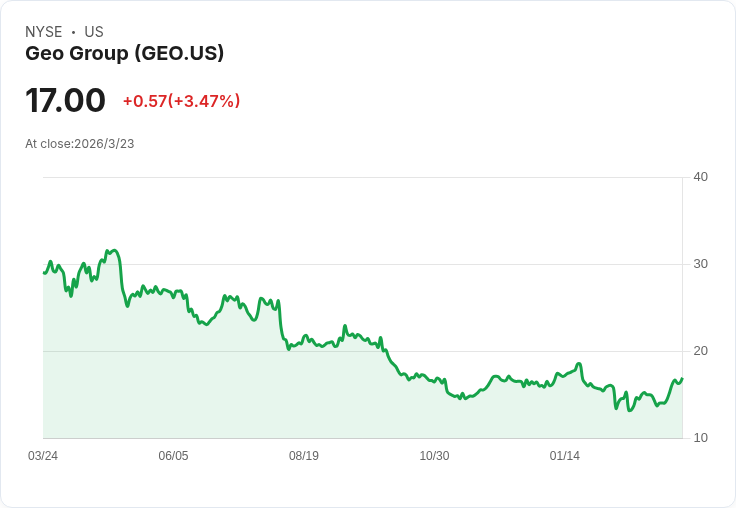Viewport: 736px width, 508px height.
Task: Click the 40 price axis label
Action: point(700,177)
